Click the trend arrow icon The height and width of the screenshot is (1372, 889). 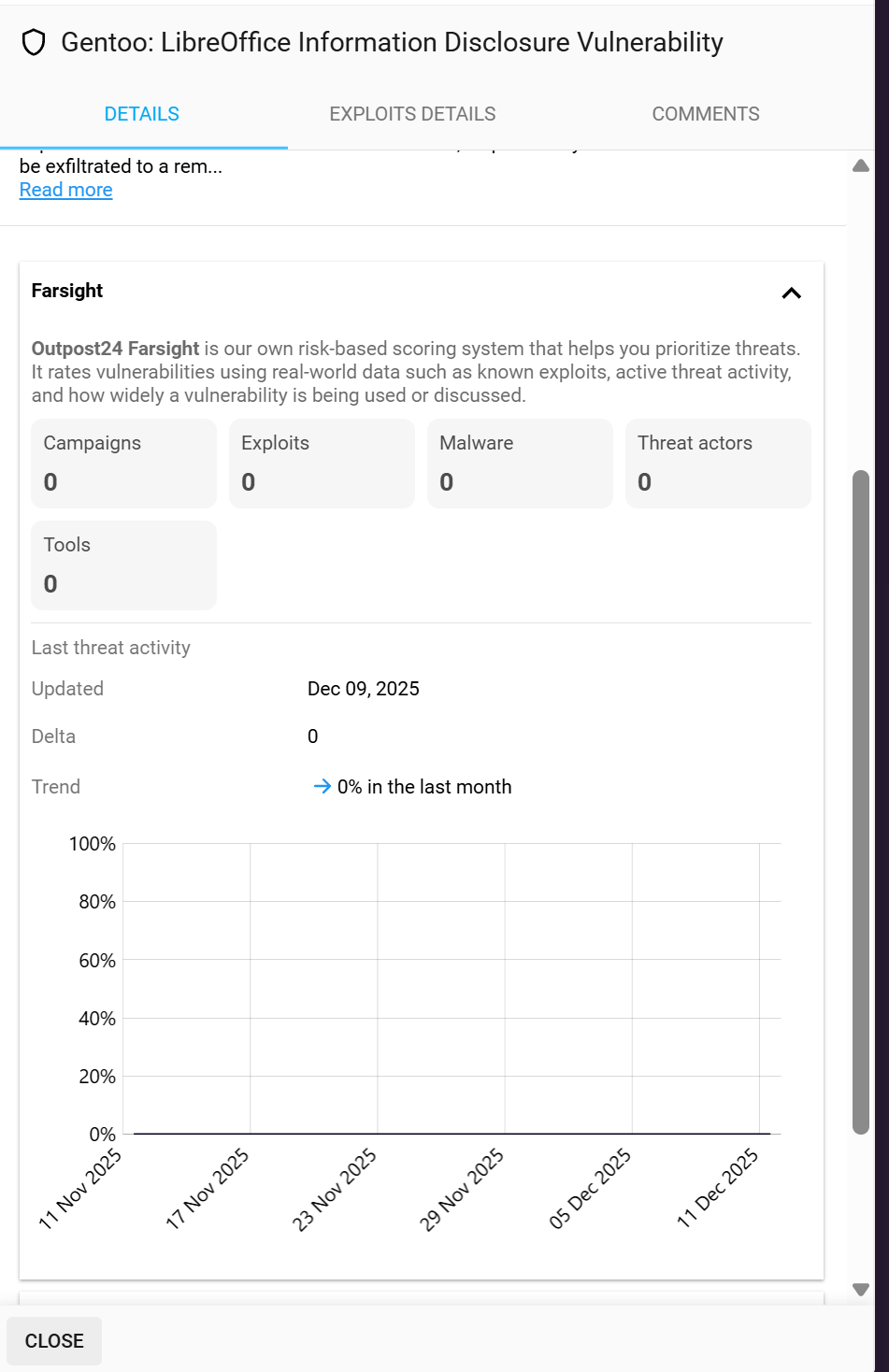(322, 787)
